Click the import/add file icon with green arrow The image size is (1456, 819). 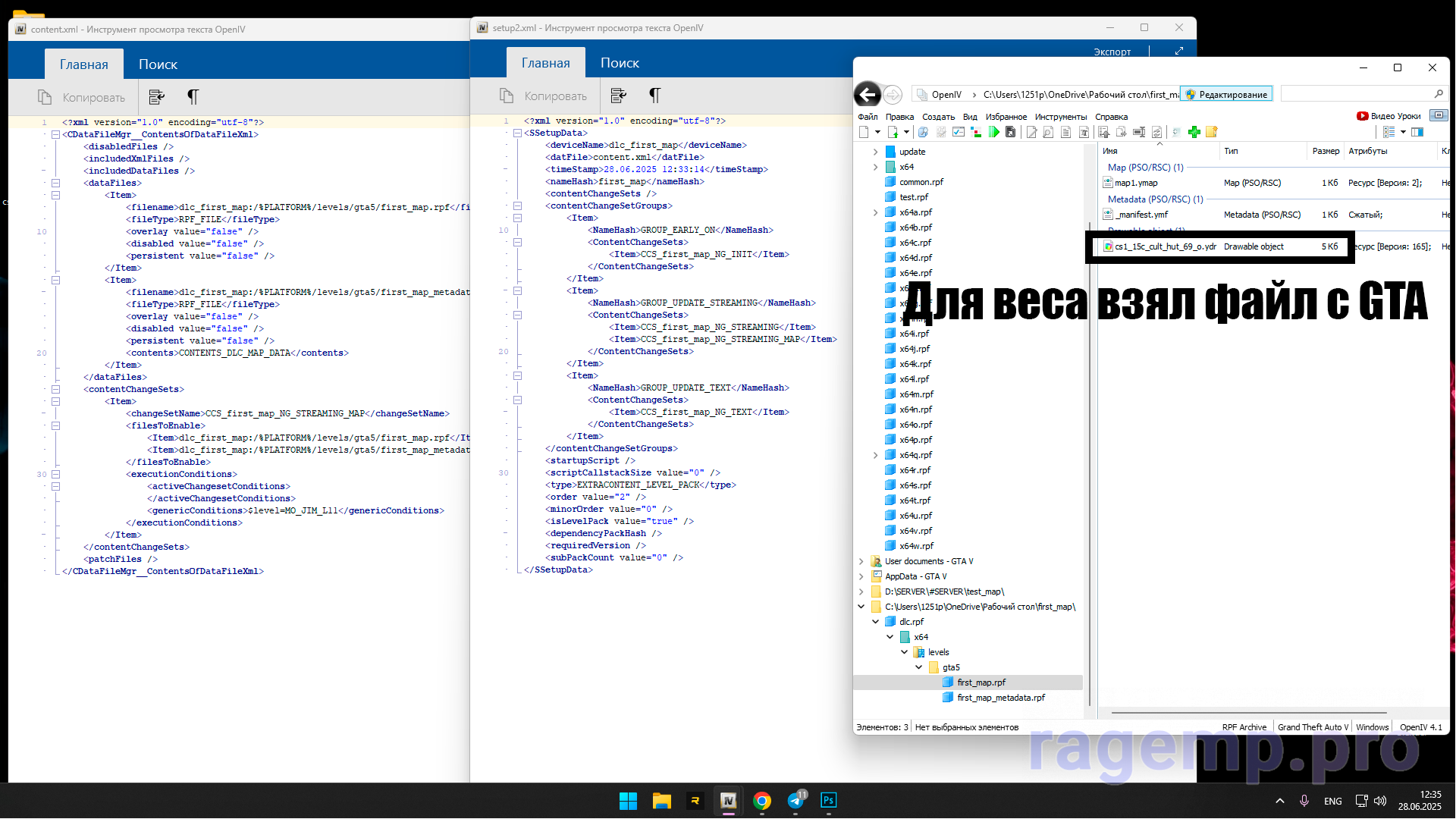[x=893, y=132]
